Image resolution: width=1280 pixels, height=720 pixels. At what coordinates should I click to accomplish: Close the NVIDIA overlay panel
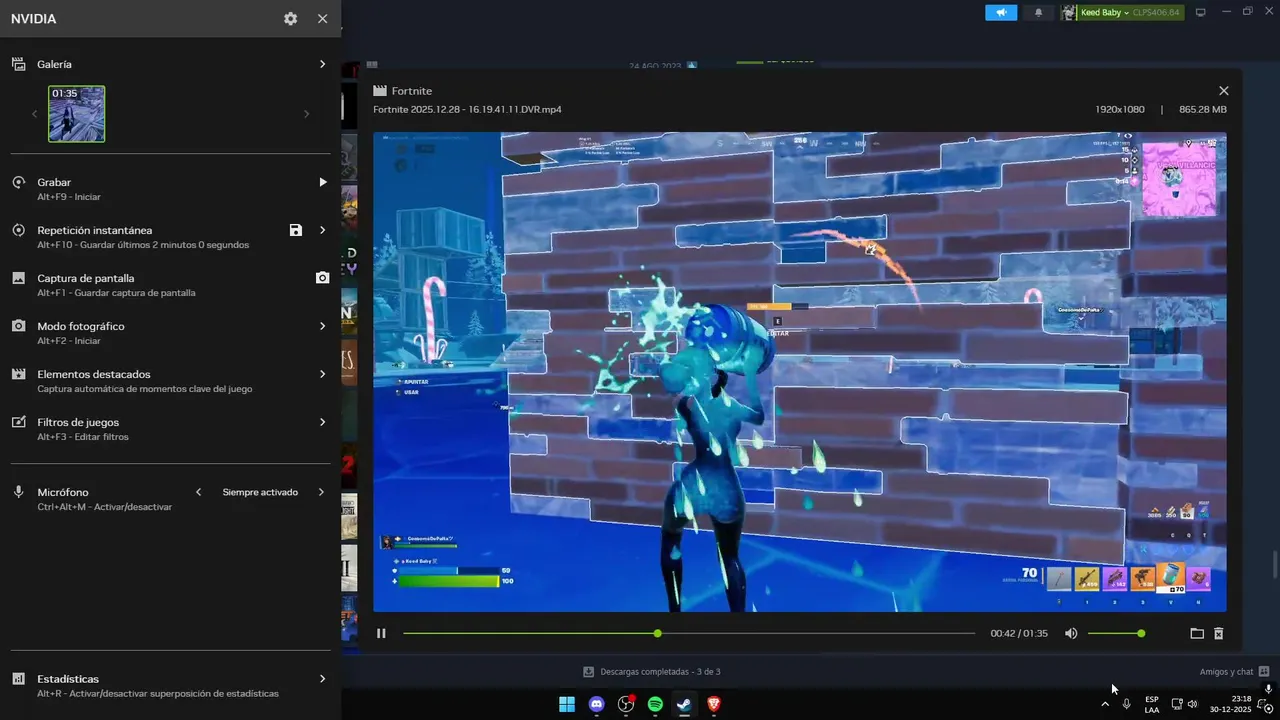(x=322, y=19)
